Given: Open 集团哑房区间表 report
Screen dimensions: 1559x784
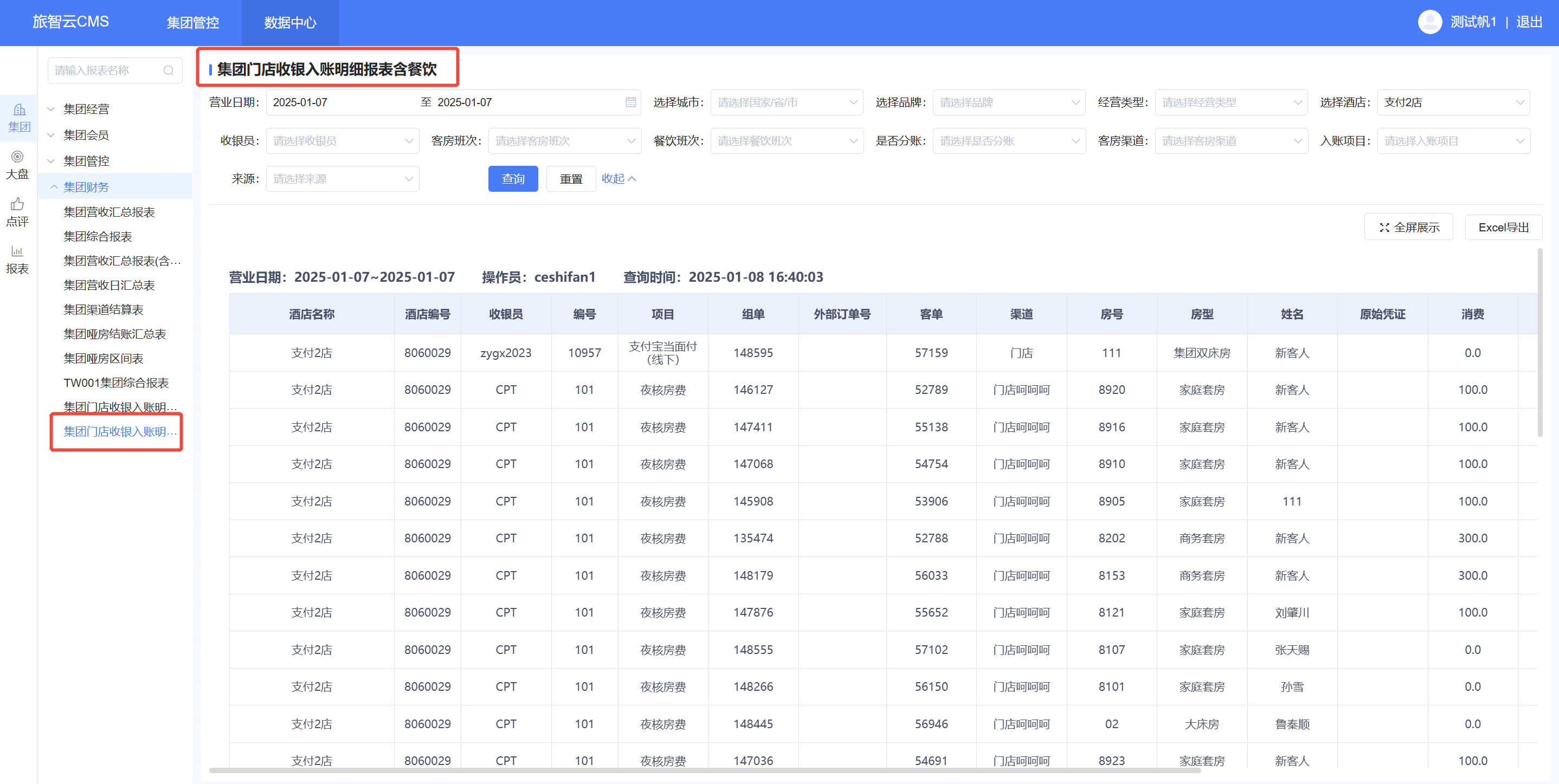Looking at the screenshot, I should pyautogui.click(x=104, y=358).
